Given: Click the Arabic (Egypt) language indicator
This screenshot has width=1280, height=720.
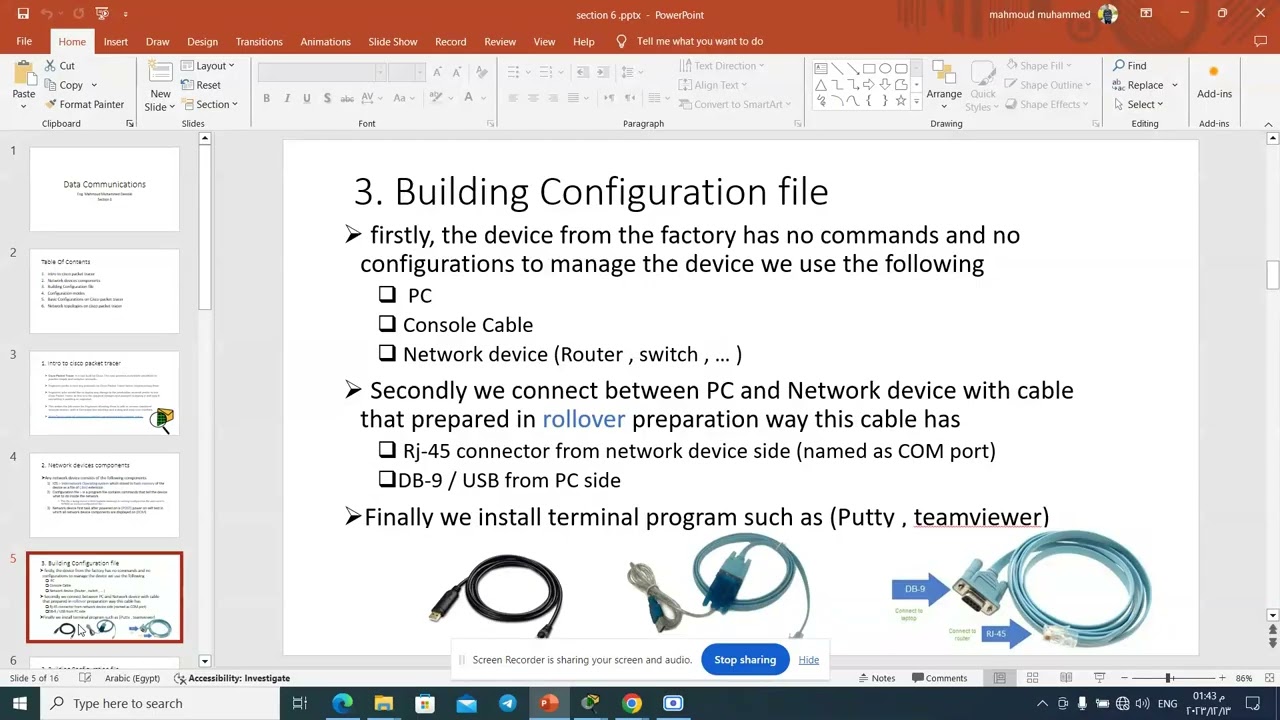Looking at the screenshot, I should coord(132,678).
